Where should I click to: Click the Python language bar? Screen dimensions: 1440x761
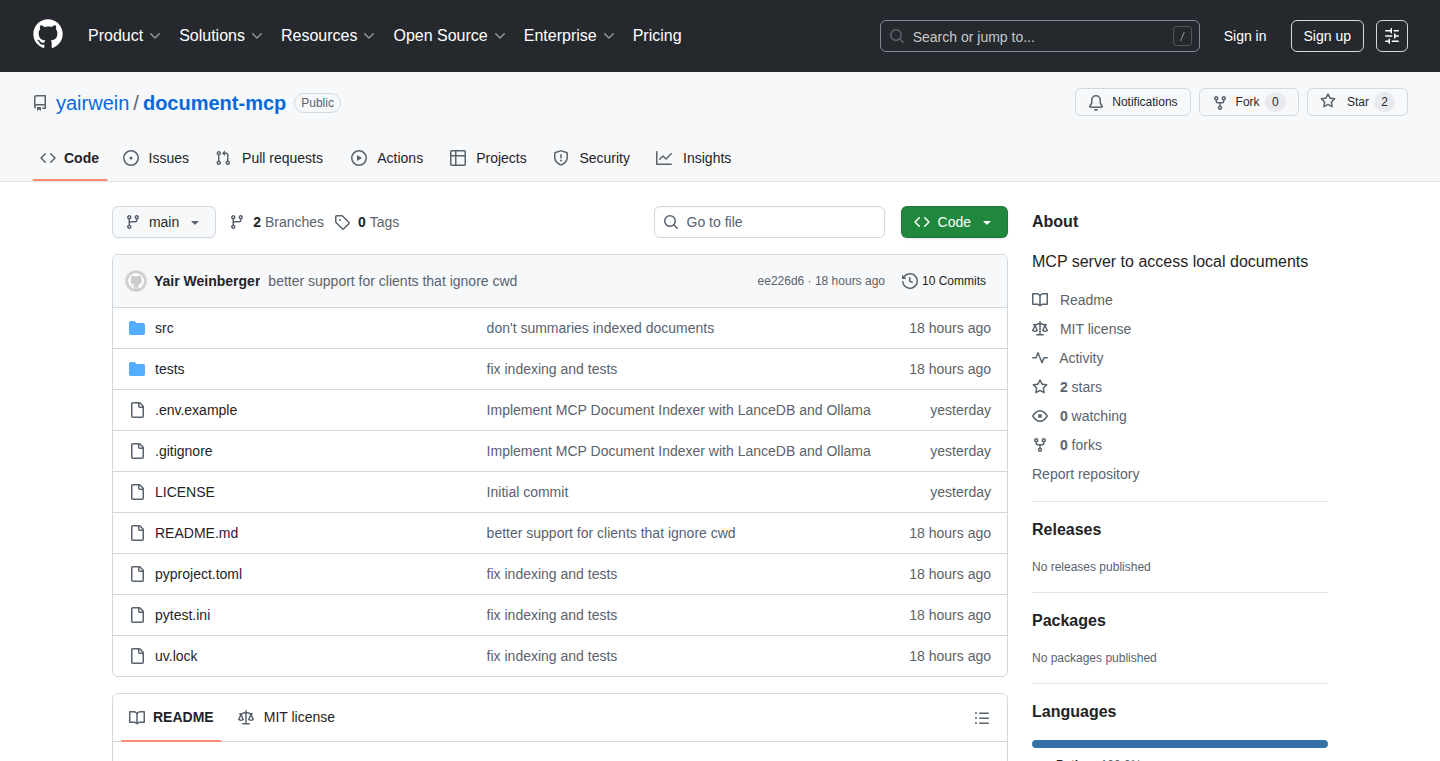1180,744
